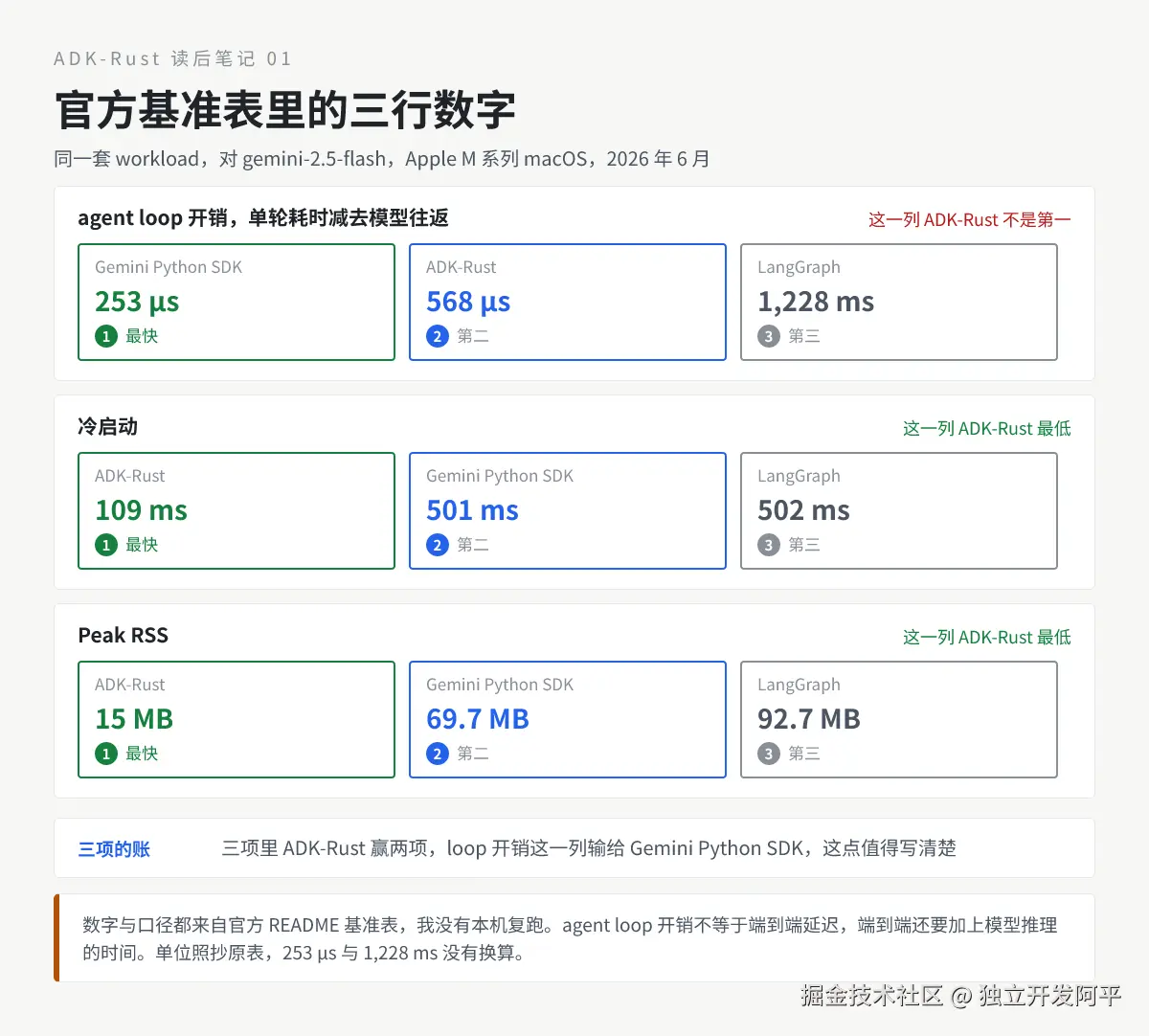The width and height of the screenshot is (1149, 1036).
Task: Click the value '15 MB'
Action: point(134,719)
